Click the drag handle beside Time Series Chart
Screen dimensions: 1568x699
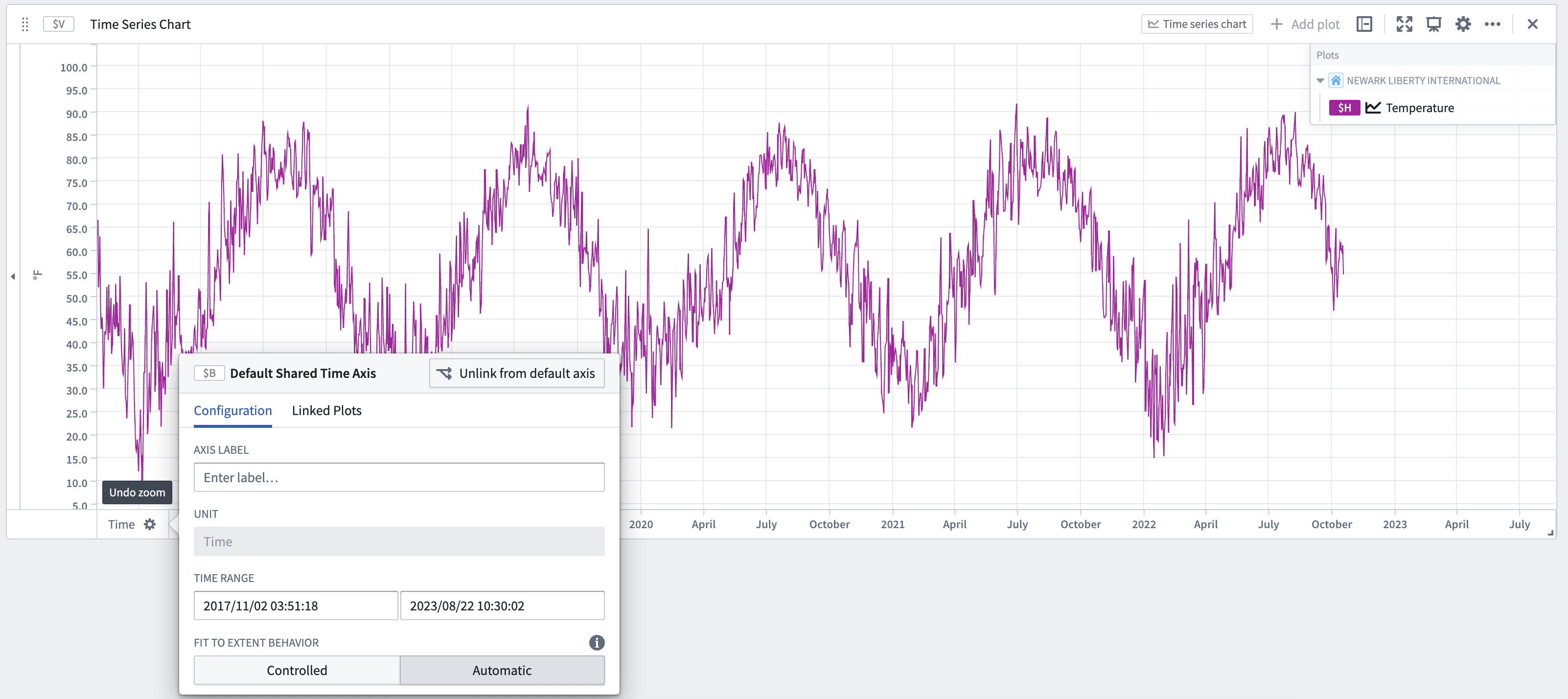click(x=24, y=24)
